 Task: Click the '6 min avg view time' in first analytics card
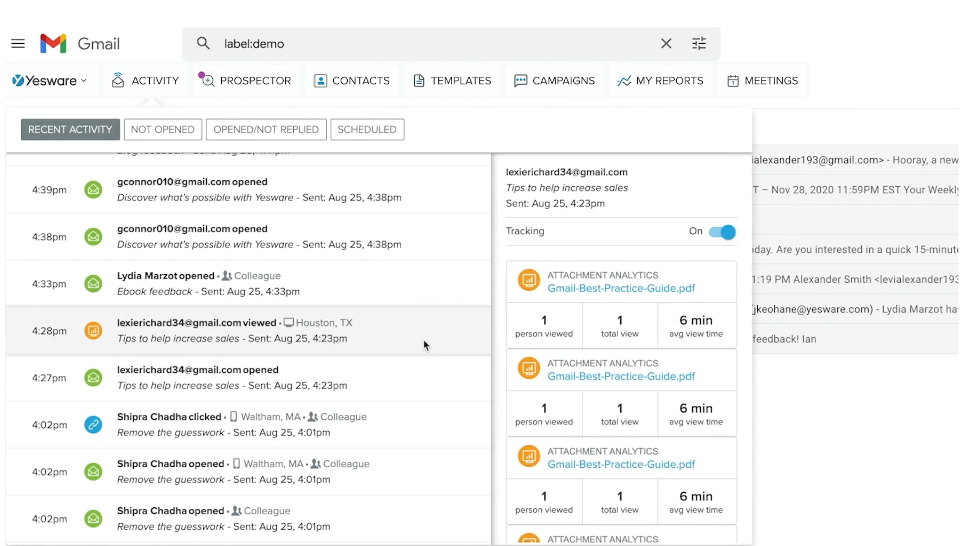(x=696, y=326)
